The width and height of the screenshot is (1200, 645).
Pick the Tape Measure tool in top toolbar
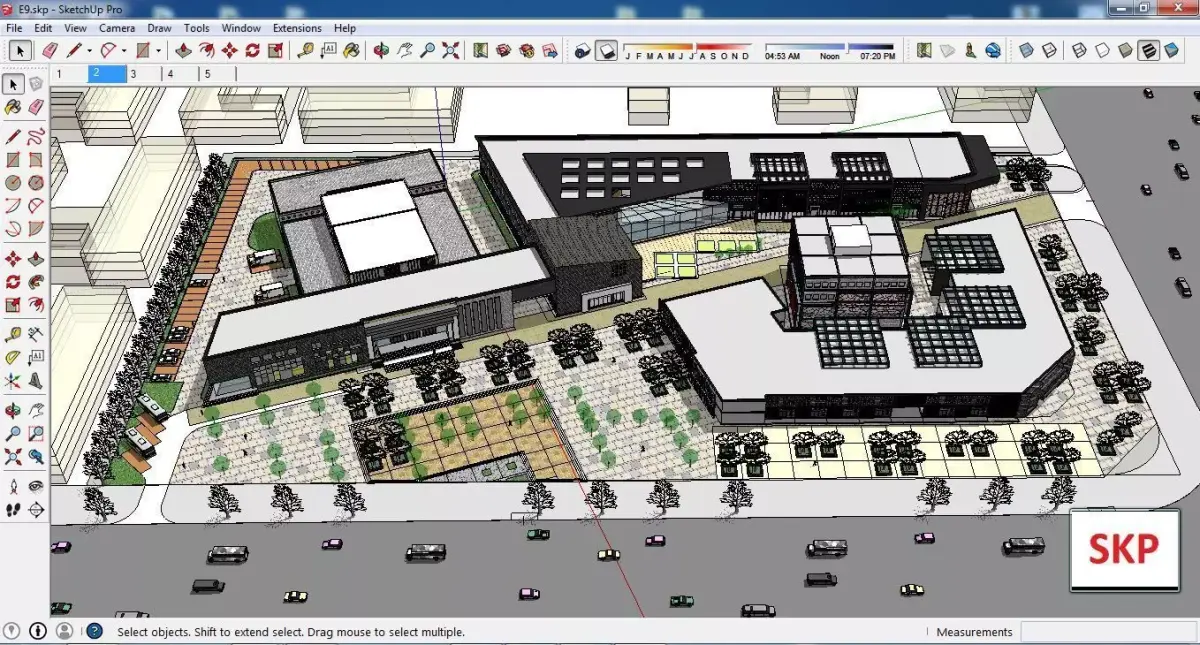click(x=305, y=50)
